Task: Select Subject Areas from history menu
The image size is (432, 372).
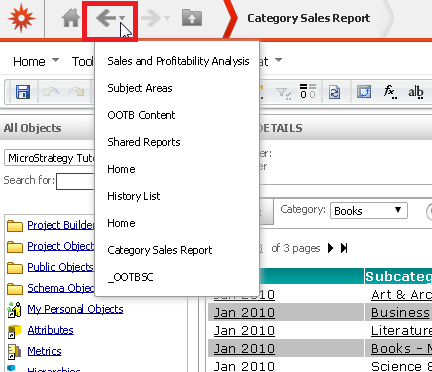Action: (140, 88)
